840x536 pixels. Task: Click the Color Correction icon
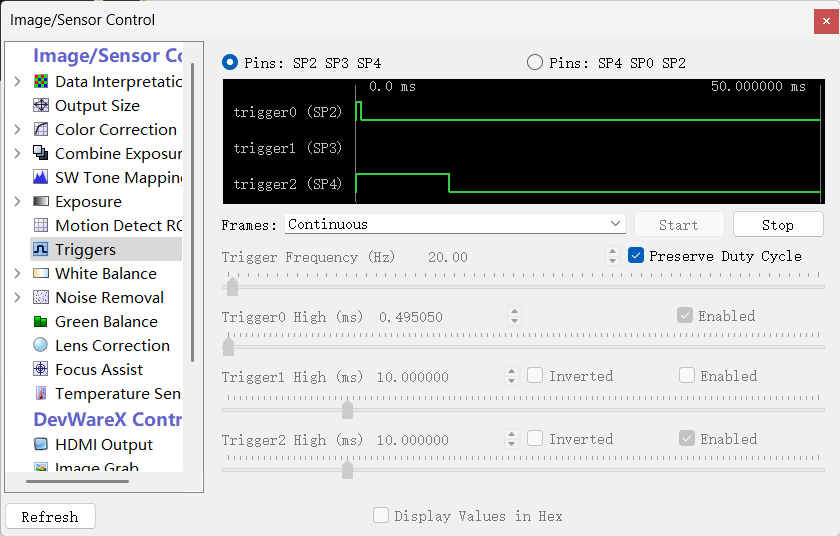coord(41,130)
